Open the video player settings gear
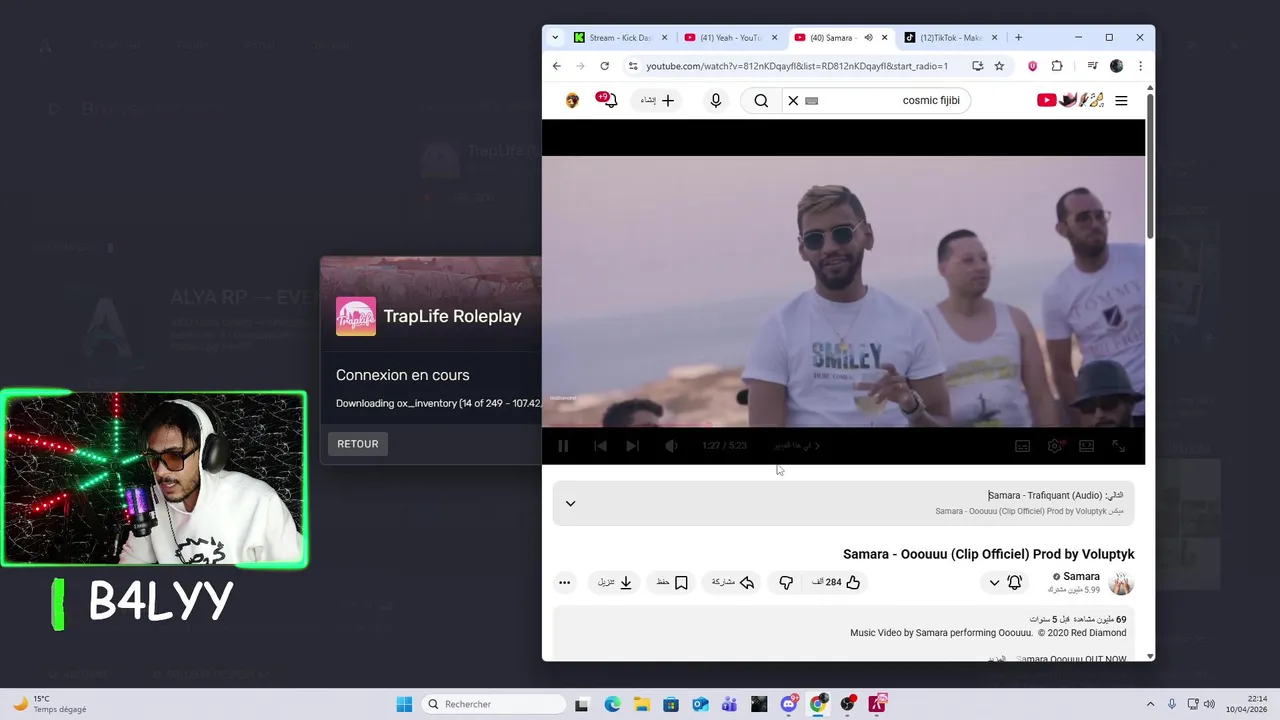 point(1054,446)
